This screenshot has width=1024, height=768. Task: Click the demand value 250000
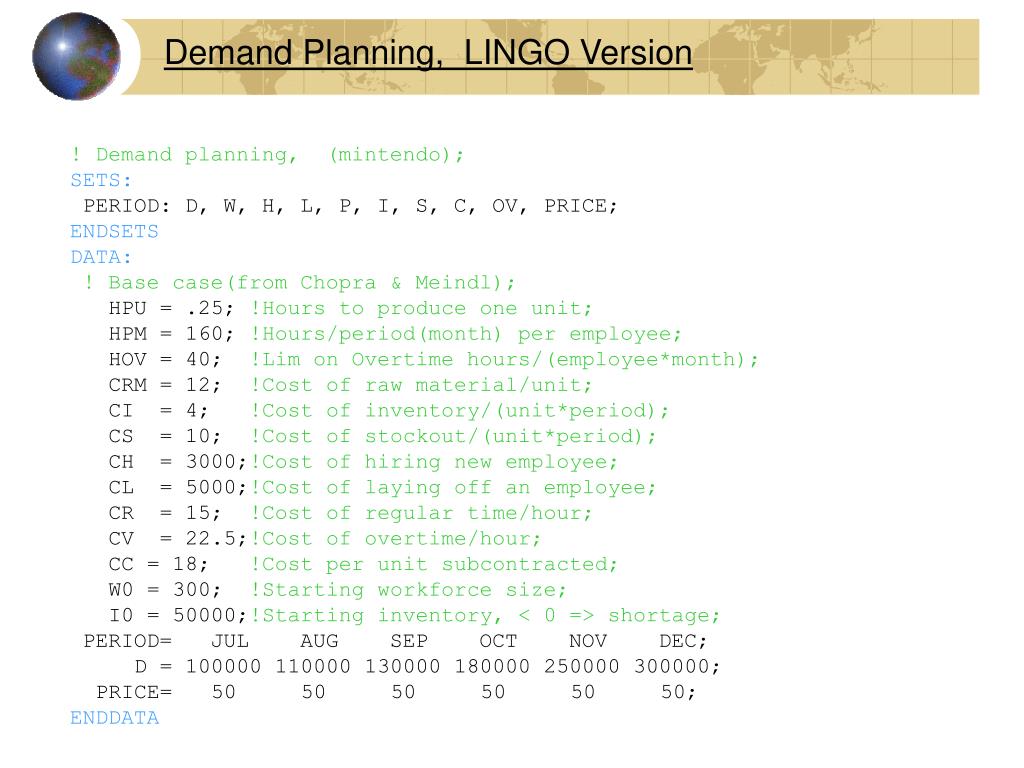(582, 667)
